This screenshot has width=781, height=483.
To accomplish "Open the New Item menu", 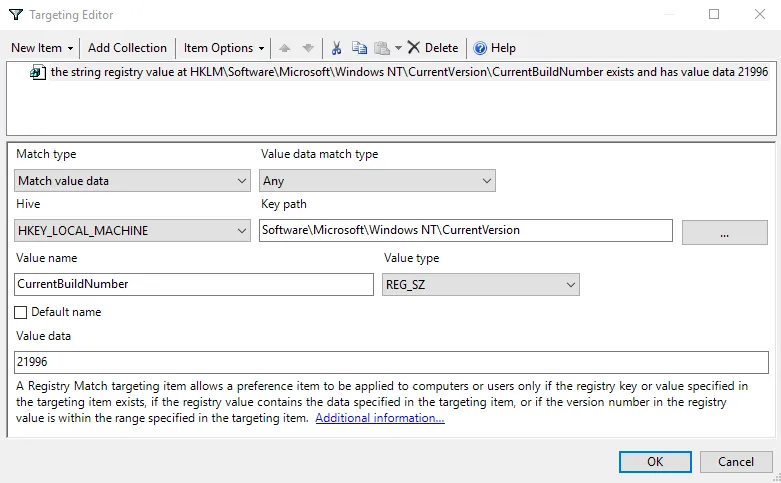I will 42,48.
